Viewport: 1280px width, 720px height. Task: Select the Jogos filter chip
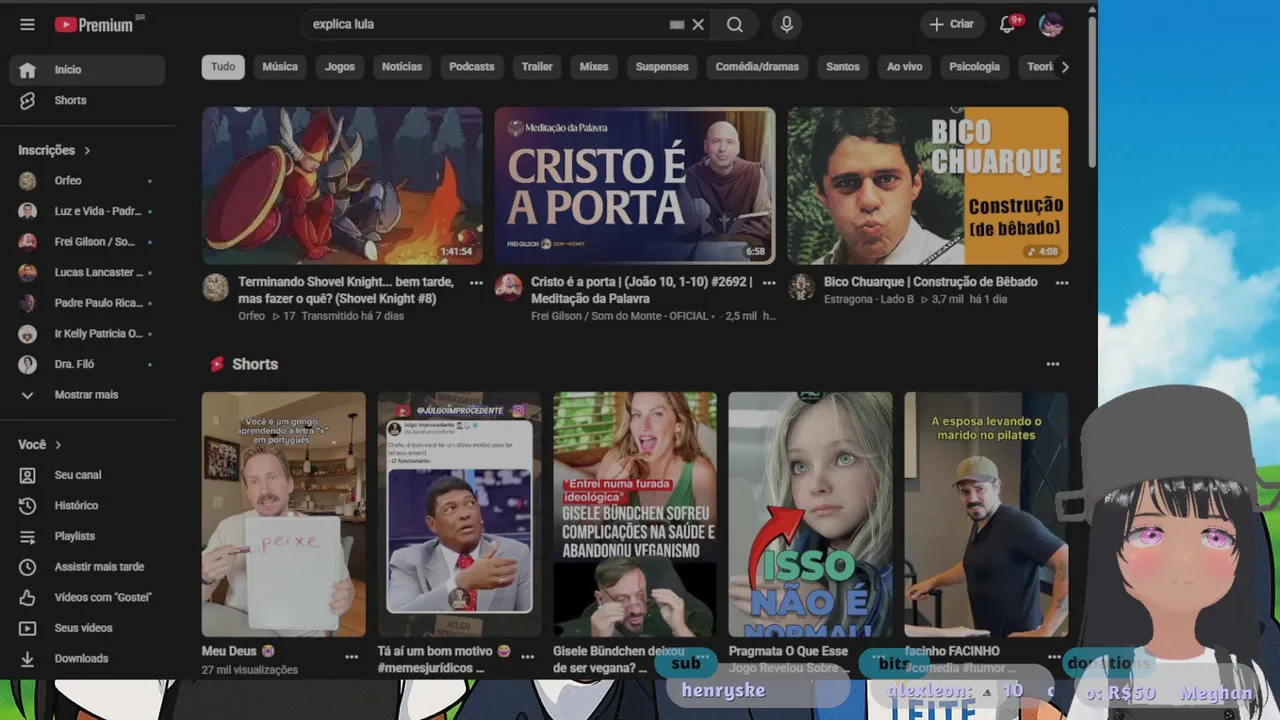click(x=340, y=67)
